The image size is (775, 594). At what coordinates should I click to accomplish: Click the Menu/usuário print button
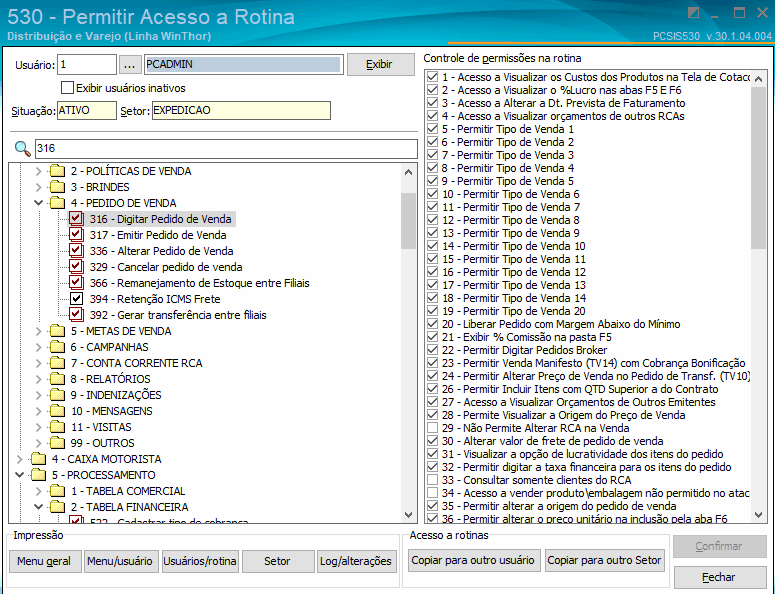coord(121,561)
